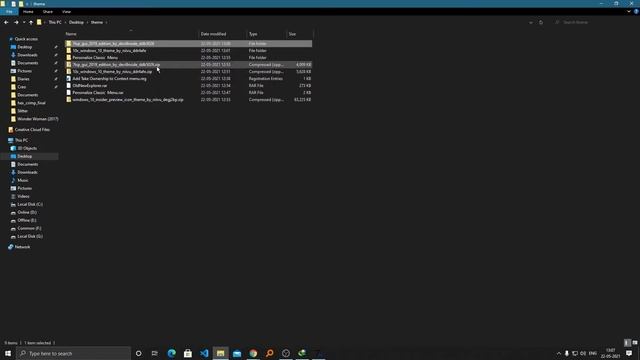Open the recent locations dropdown arrow
The image size is (640, 360).
coord(24,22)
